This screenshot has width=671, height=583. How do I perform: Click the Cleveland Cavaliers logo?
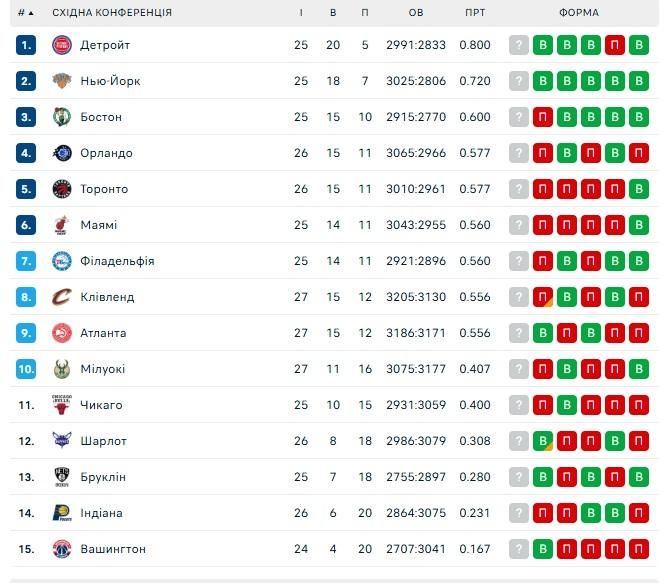[62, 297]
